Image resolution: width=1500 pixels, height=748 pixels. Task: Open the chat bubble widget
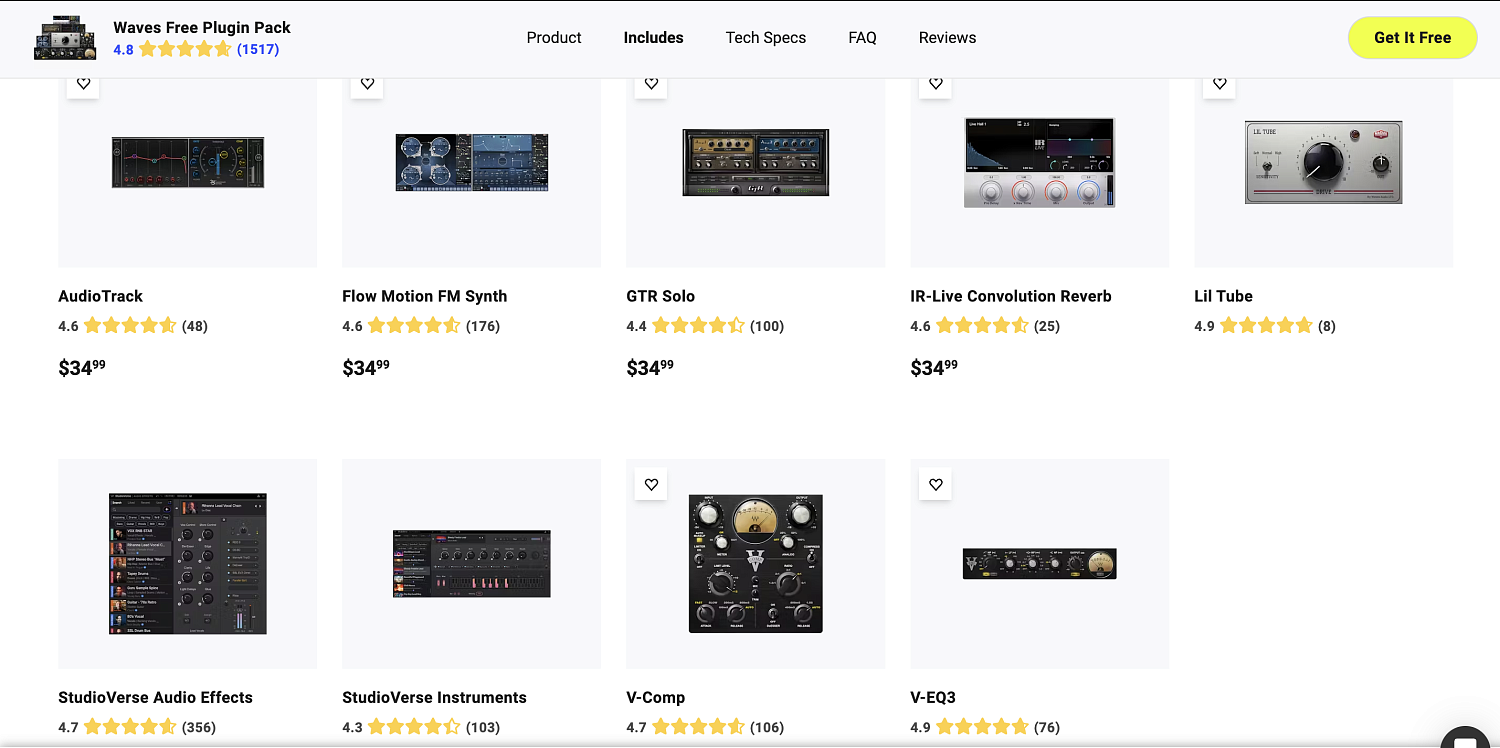click(1465, 738)
